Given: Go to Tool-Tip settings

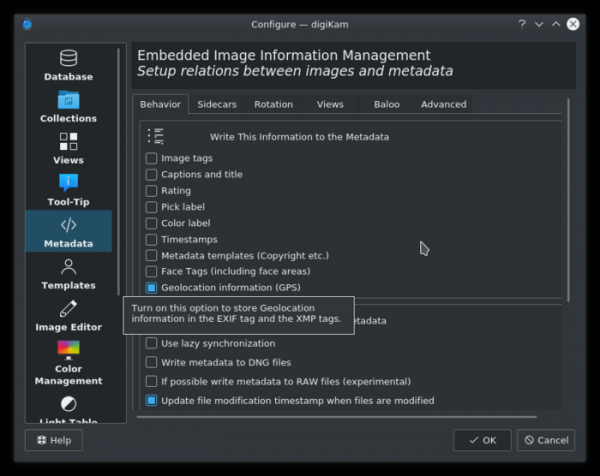Looking at the screenshot, I should (x=68, y=190).
